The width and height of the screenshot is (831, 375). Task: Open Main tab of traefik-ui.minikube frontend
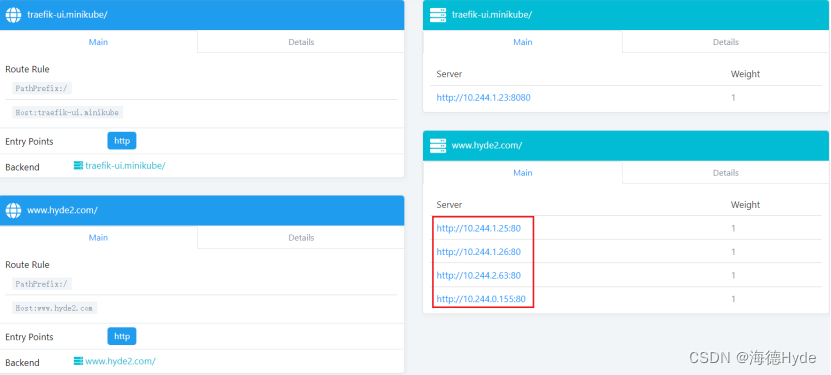point(99,42)
